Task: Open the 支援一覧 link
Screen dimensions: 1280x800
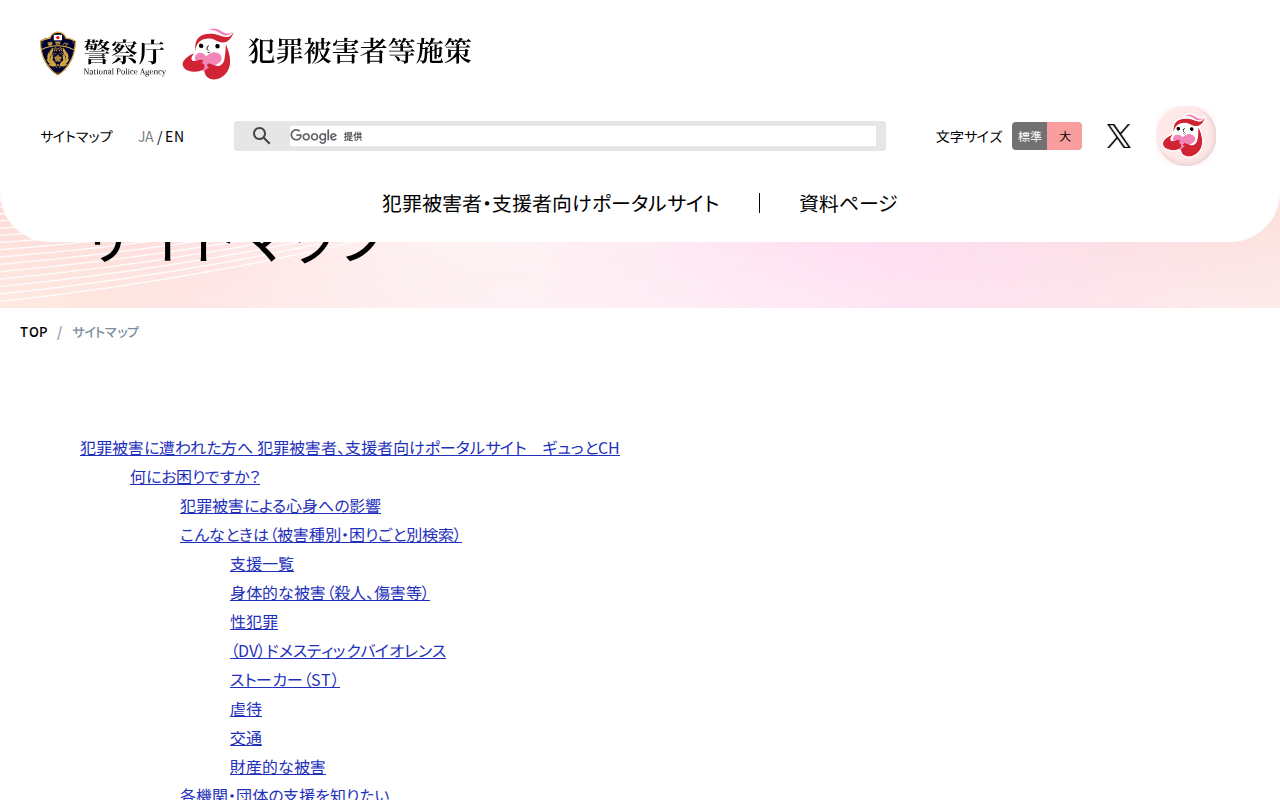Action: click(262, 564)
